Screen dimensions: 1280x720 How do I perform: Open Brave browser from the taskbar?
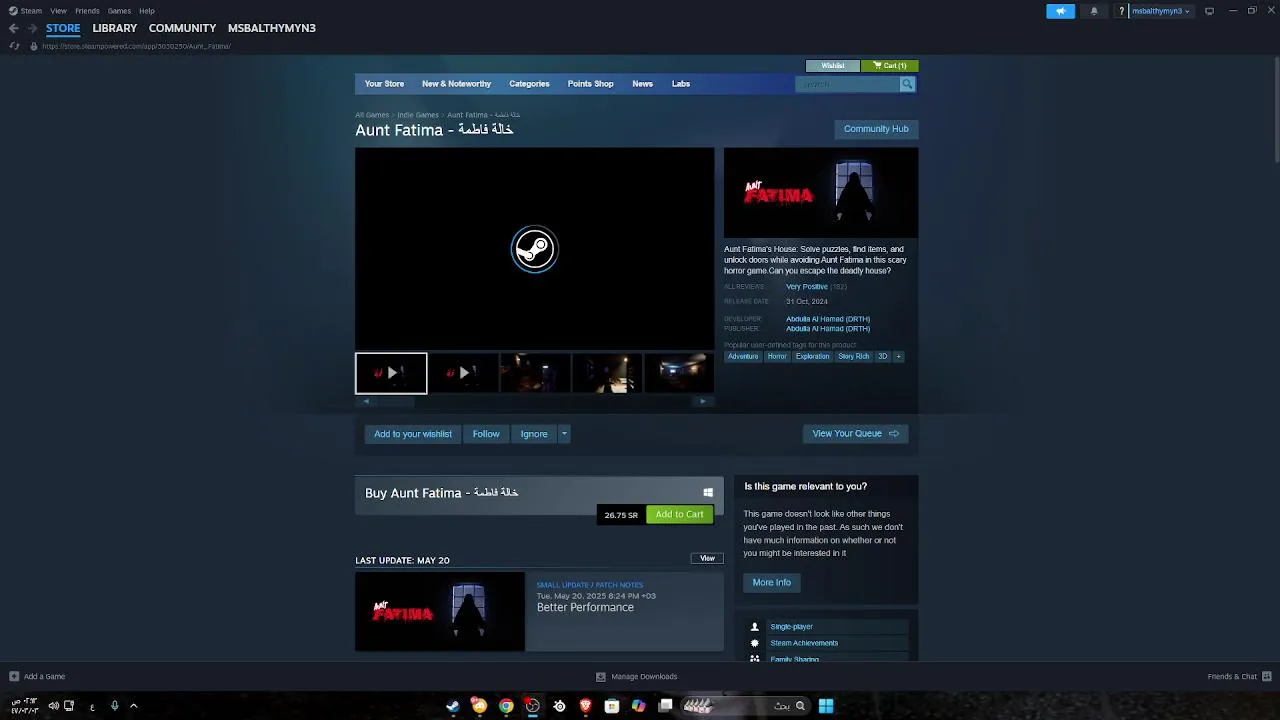586,706
